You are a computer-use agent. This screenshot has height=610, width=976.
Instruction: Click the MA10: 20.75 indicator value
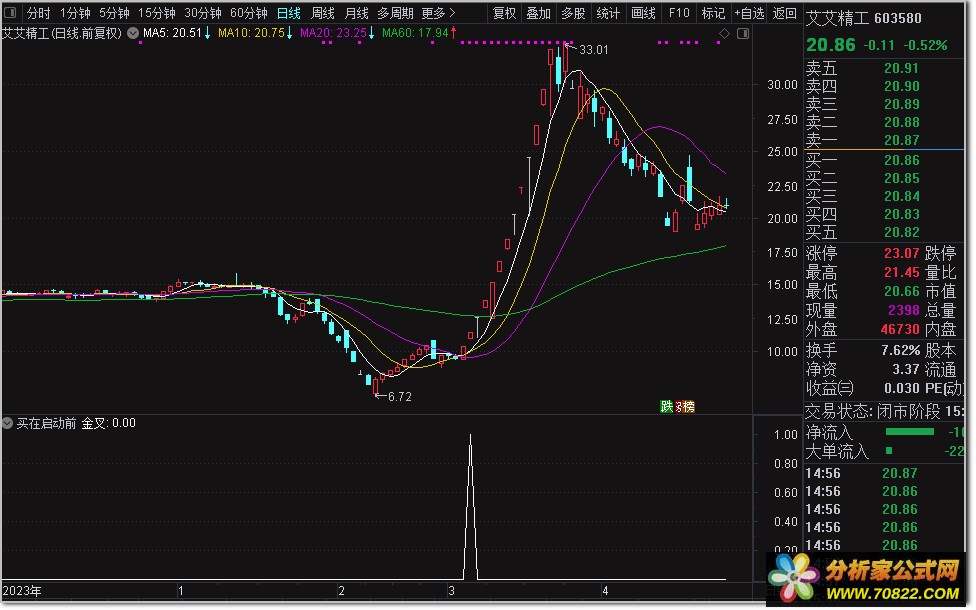click(255, 33)
